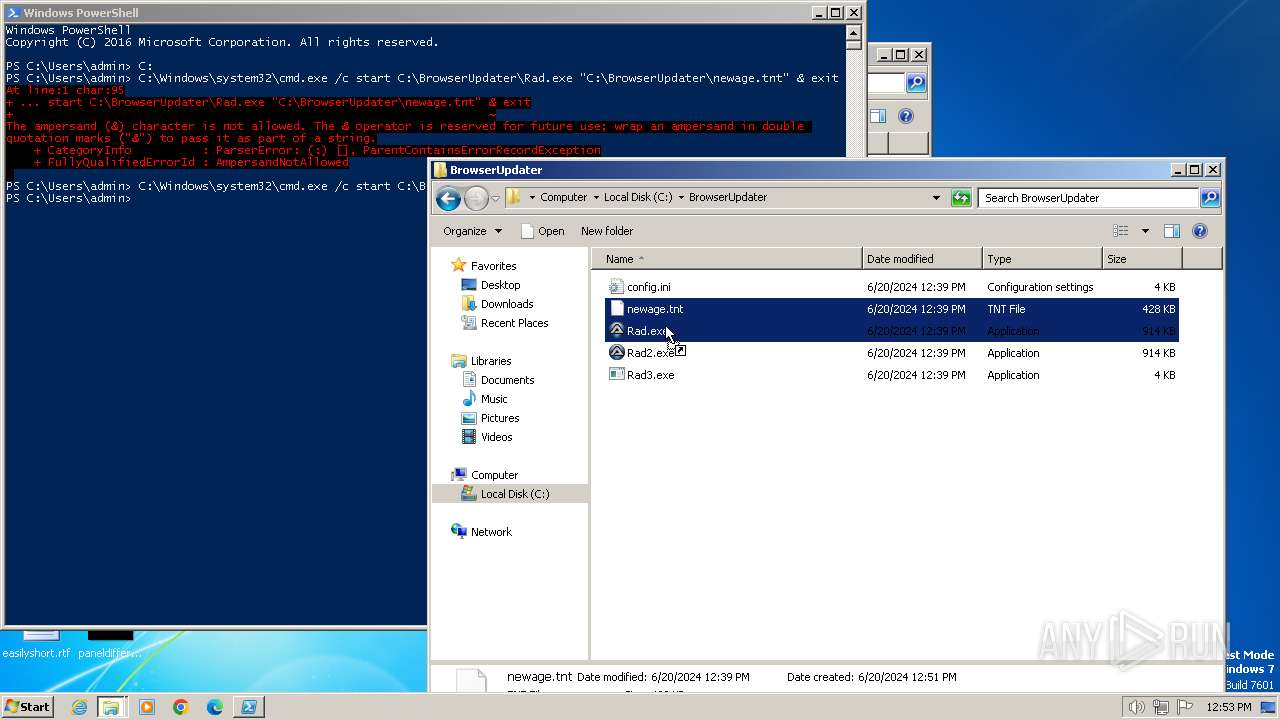Open Windows Explorer taskbar icon
1280x720 pixels.
pos(111,707)
